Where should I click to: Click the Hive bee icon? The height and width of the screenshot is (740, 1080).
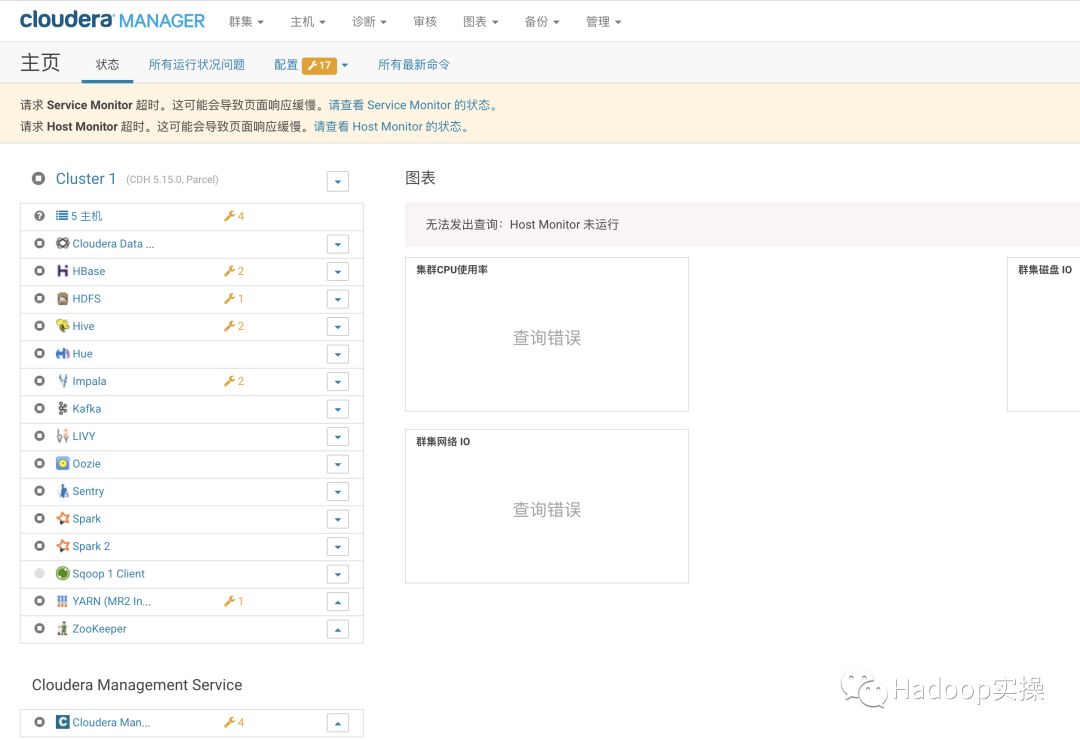(x=63, y=326)
